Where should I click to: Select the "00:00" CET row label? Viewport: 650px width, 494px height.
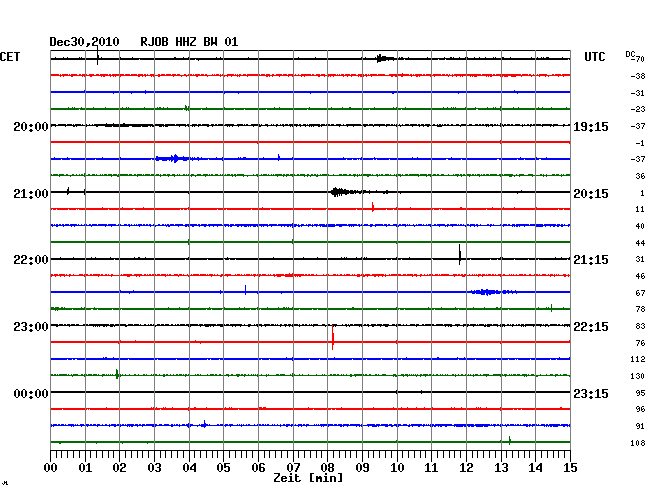pyautogui.click(x=31, y=393)
